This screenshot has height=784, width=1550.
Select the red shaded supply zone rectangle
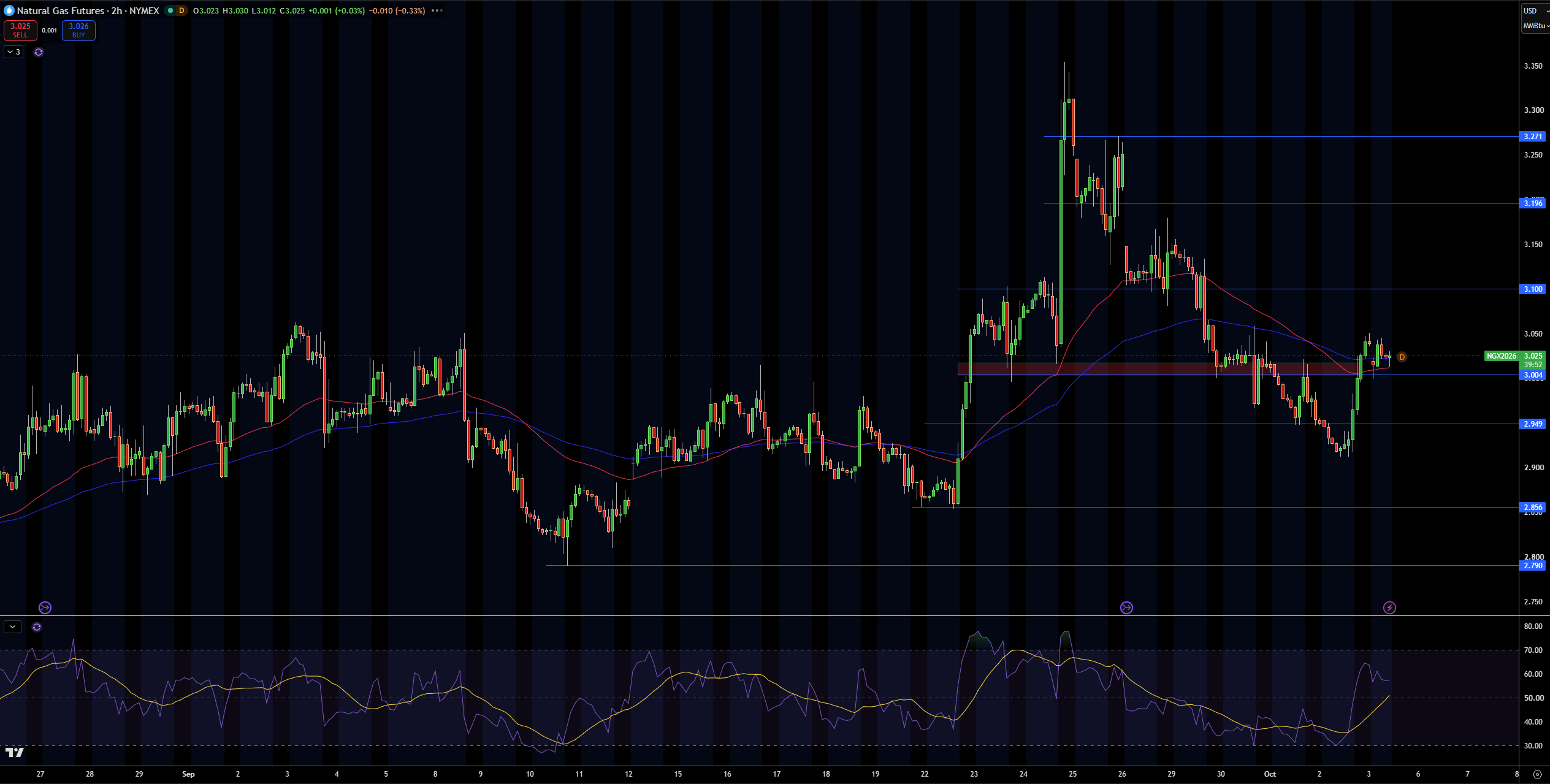point(1158,368)
